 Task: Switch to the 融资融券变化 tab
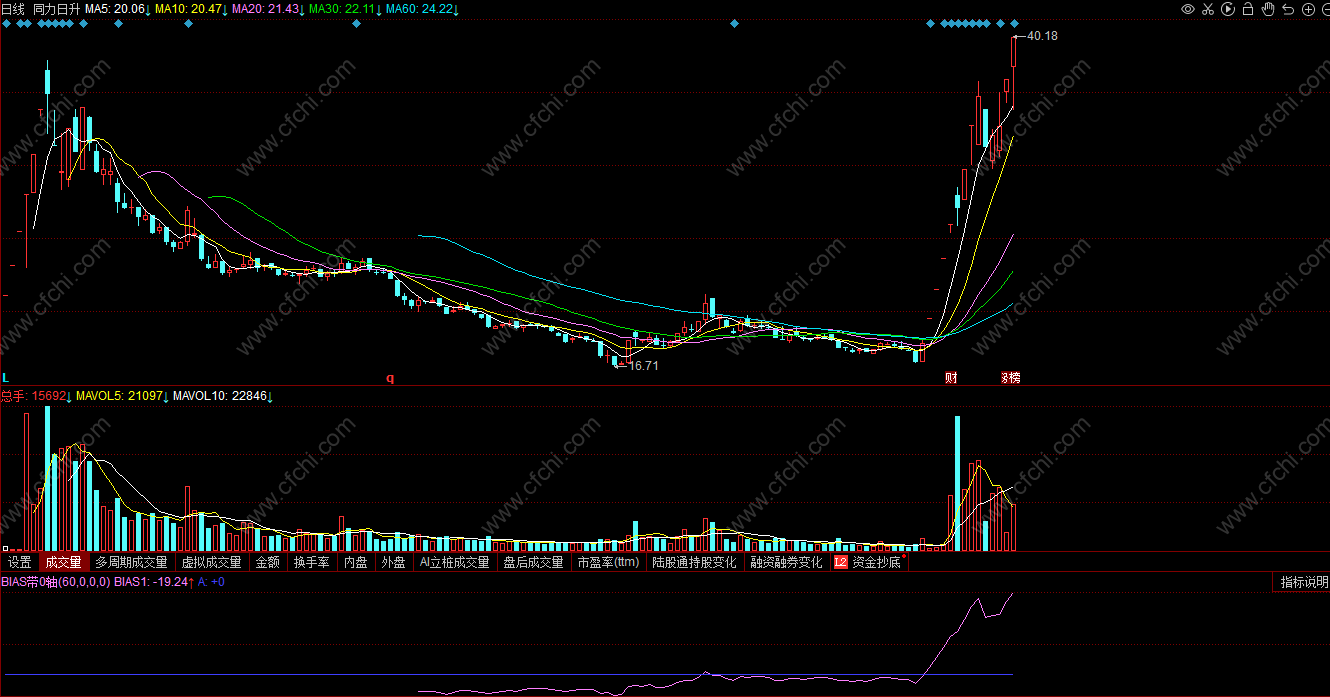pyautogui.click(x=787, y=562)
